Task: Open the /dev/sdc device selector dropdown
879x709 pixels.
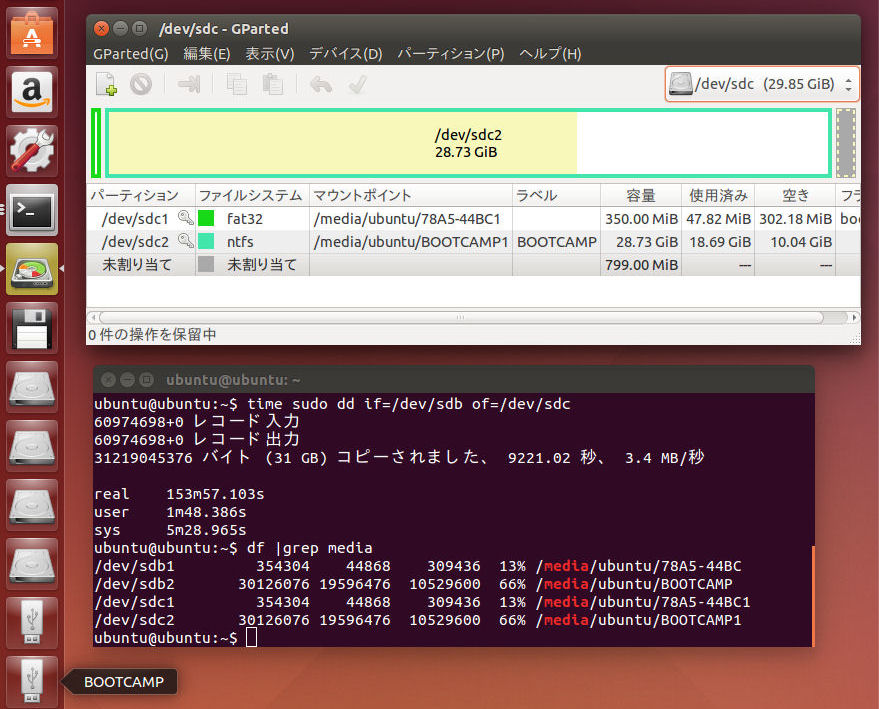Action: coord(761,84)
